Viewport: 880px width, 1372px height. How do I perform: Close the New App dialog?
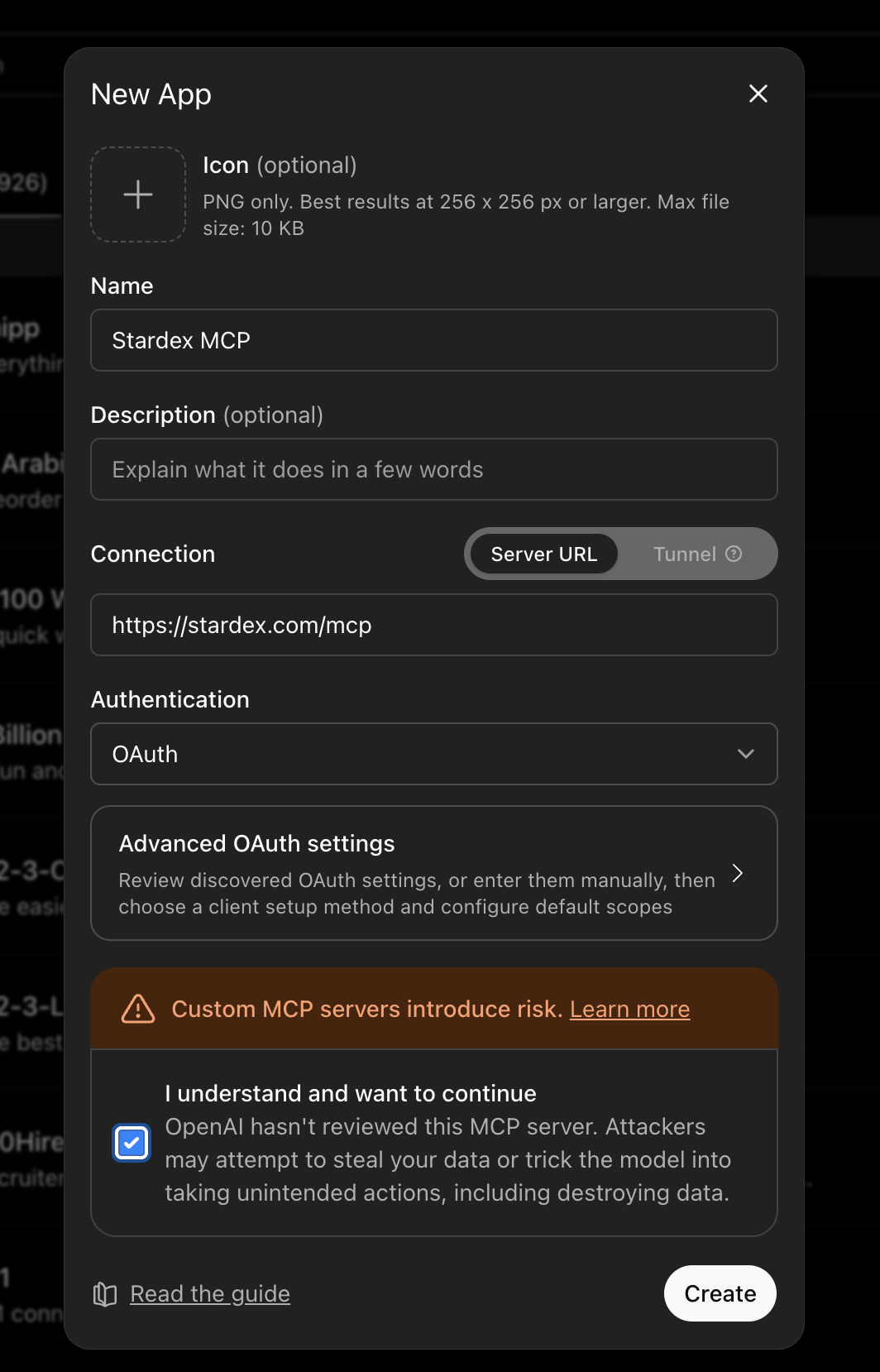pyautogui.click(x=758, y=94)
